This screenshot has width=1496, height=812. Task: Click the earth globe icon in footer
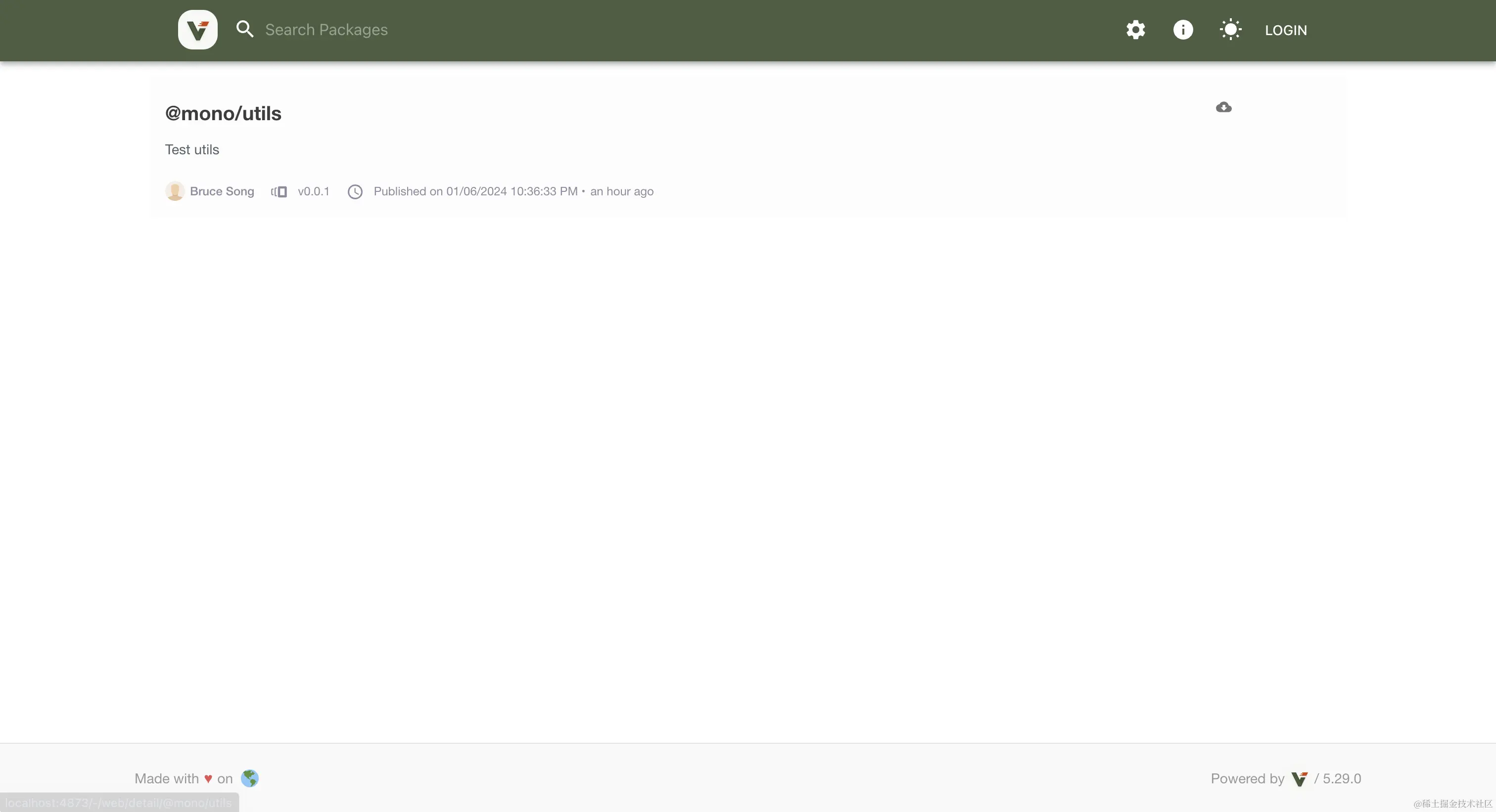[250, 778]
